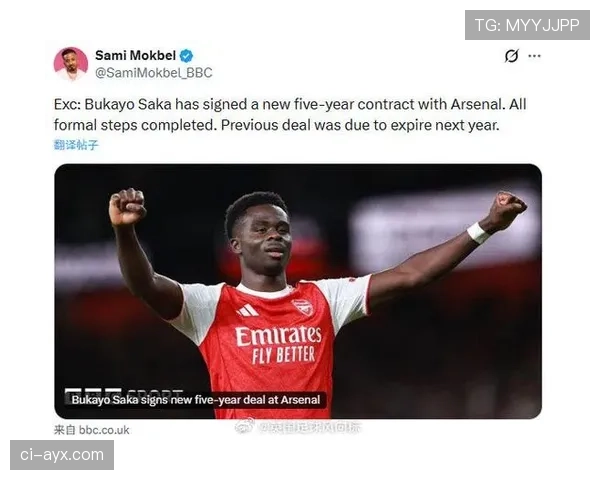This screenshot has width=600, height=480.
Task: Click the Weibo logo watermark below the image
Action: click(x=245, y=426)
